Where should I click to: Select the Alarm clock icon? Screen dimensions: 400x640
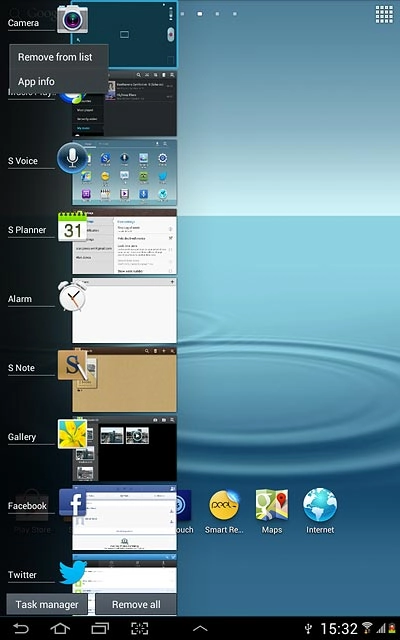click(x=72, y=296)
